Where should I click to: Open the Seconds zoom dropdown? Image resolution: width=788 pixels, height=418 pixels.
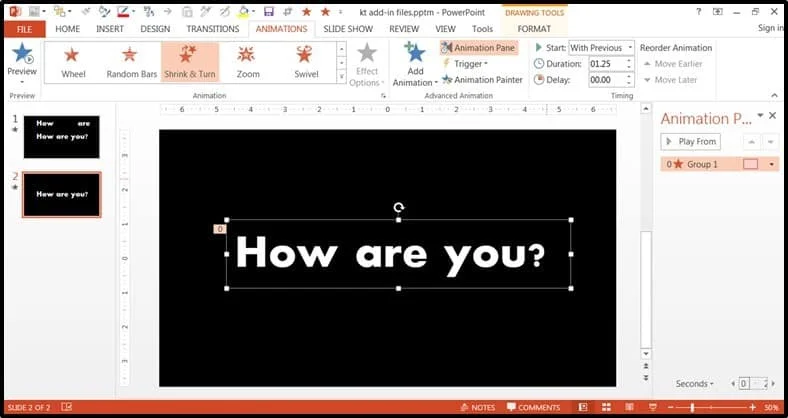click(695, 384)
